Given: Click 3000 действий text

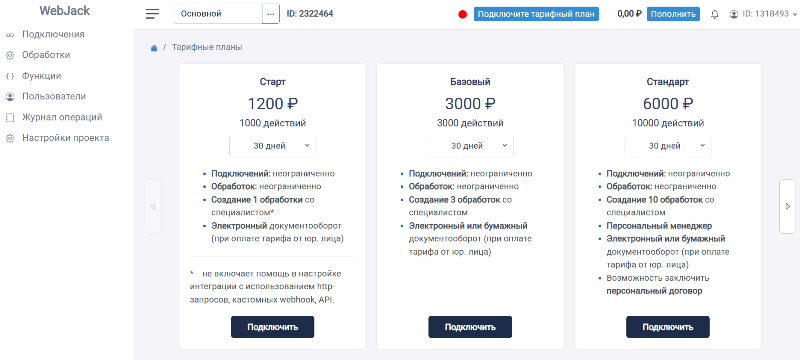Looking at the screenshot, I should [x=470, y=123].
